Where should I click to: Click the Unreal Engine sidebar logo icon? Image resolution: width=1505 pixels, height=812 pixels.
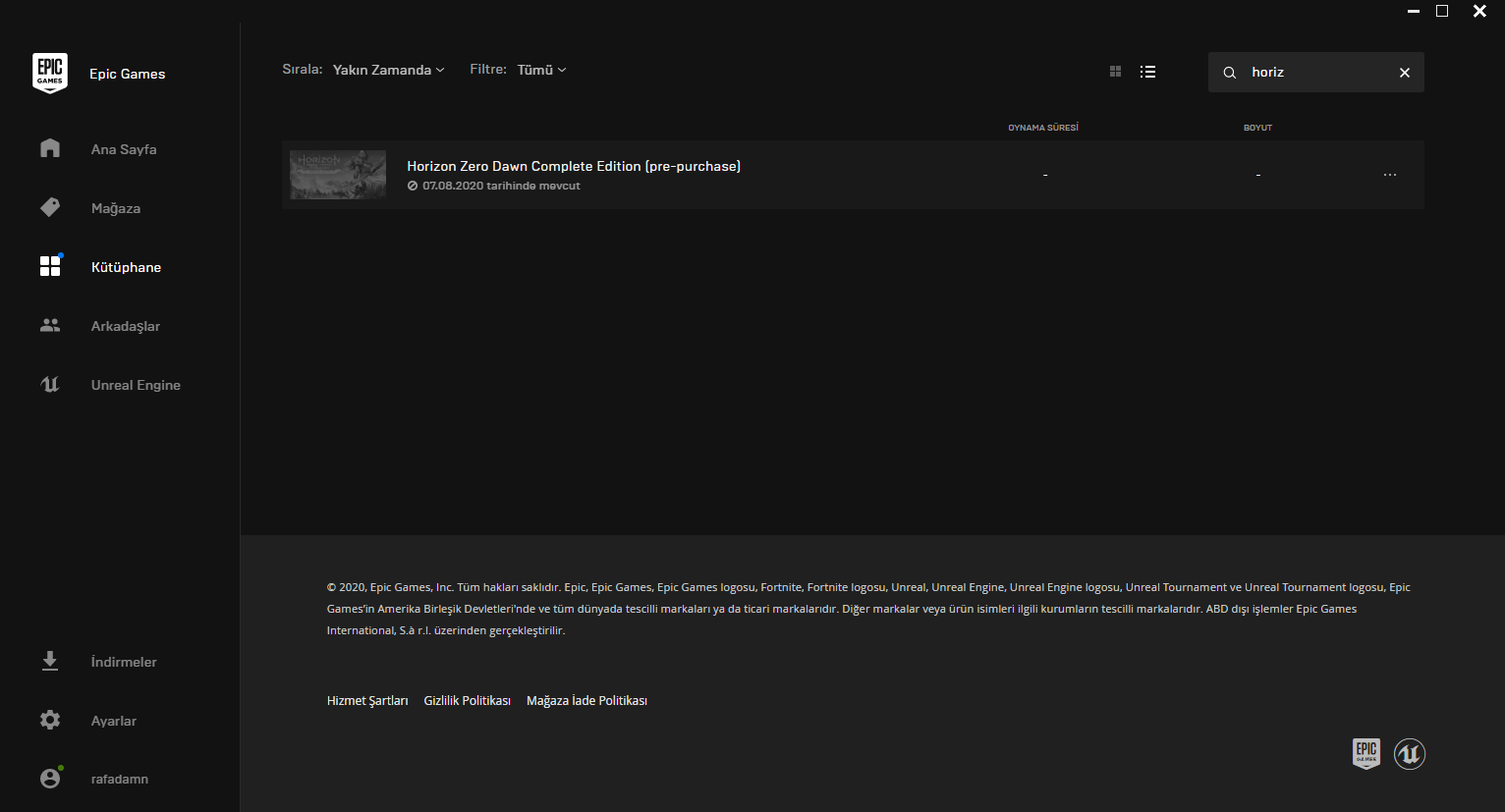click(50, 384)
